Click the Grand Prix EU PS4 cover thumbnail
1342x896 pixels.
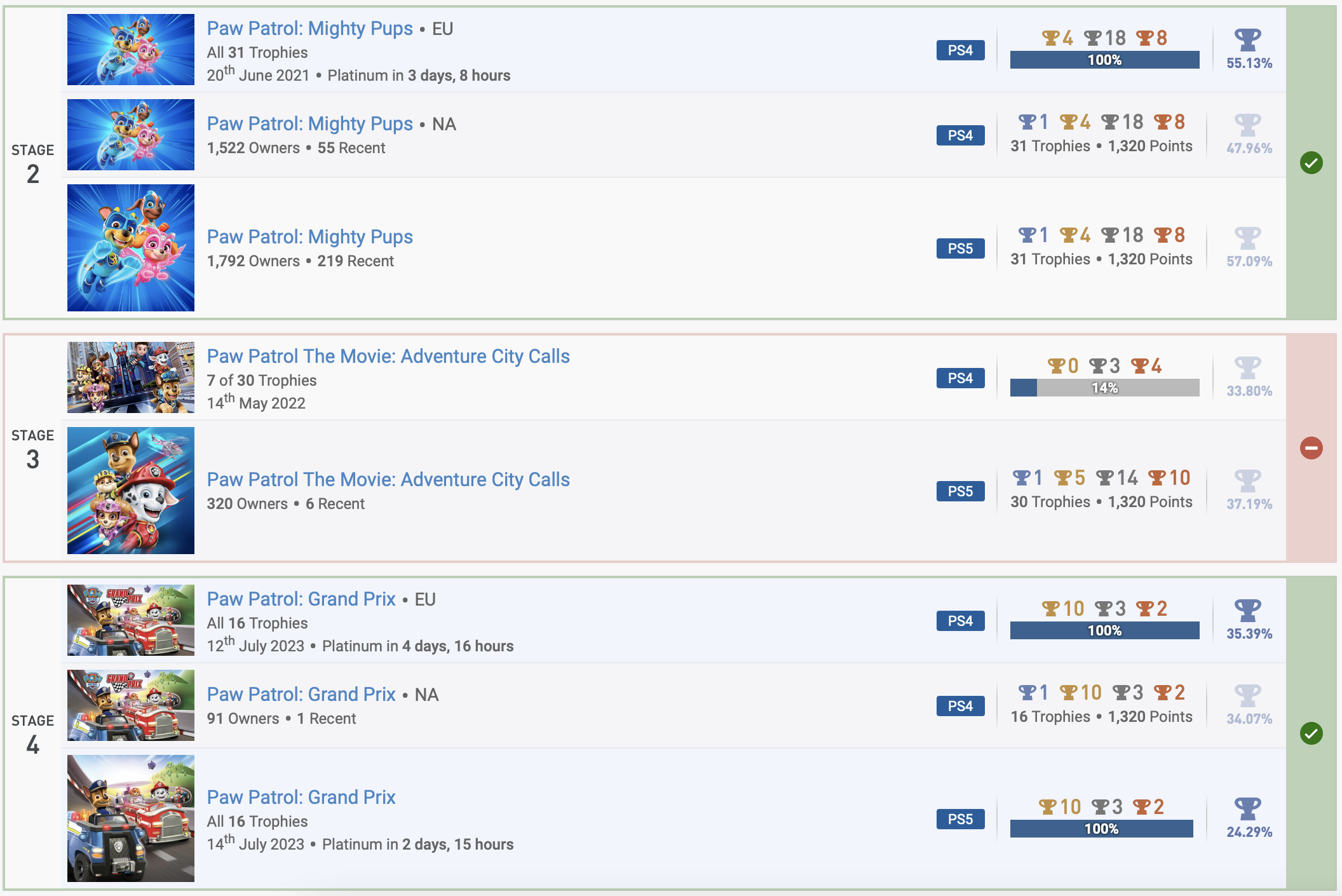131,620
